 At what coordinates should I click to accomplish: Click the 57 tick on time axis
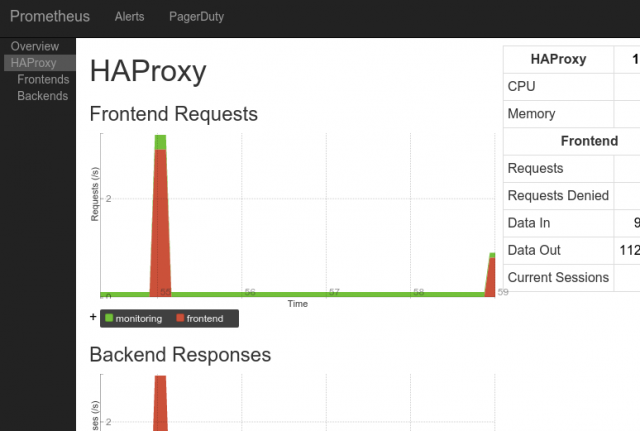(x=334, y=292)
